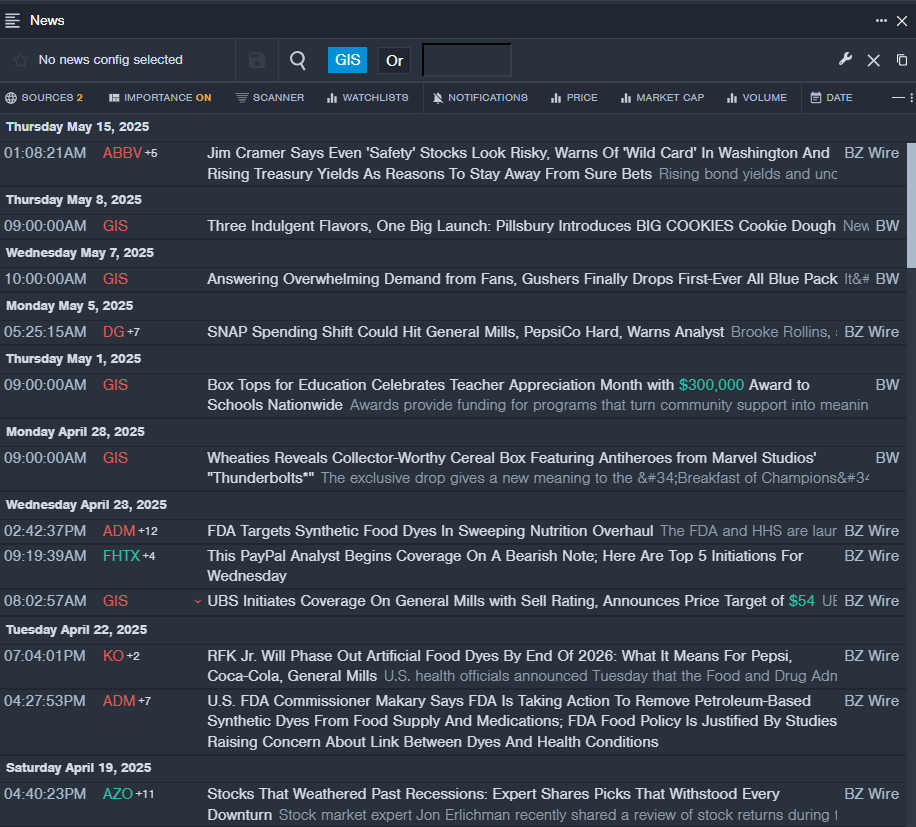Click GIS ticker on Pillsbury BIG COOKIES row
The width and height of the screenshot is (916, 827).
tap(115, 226)
